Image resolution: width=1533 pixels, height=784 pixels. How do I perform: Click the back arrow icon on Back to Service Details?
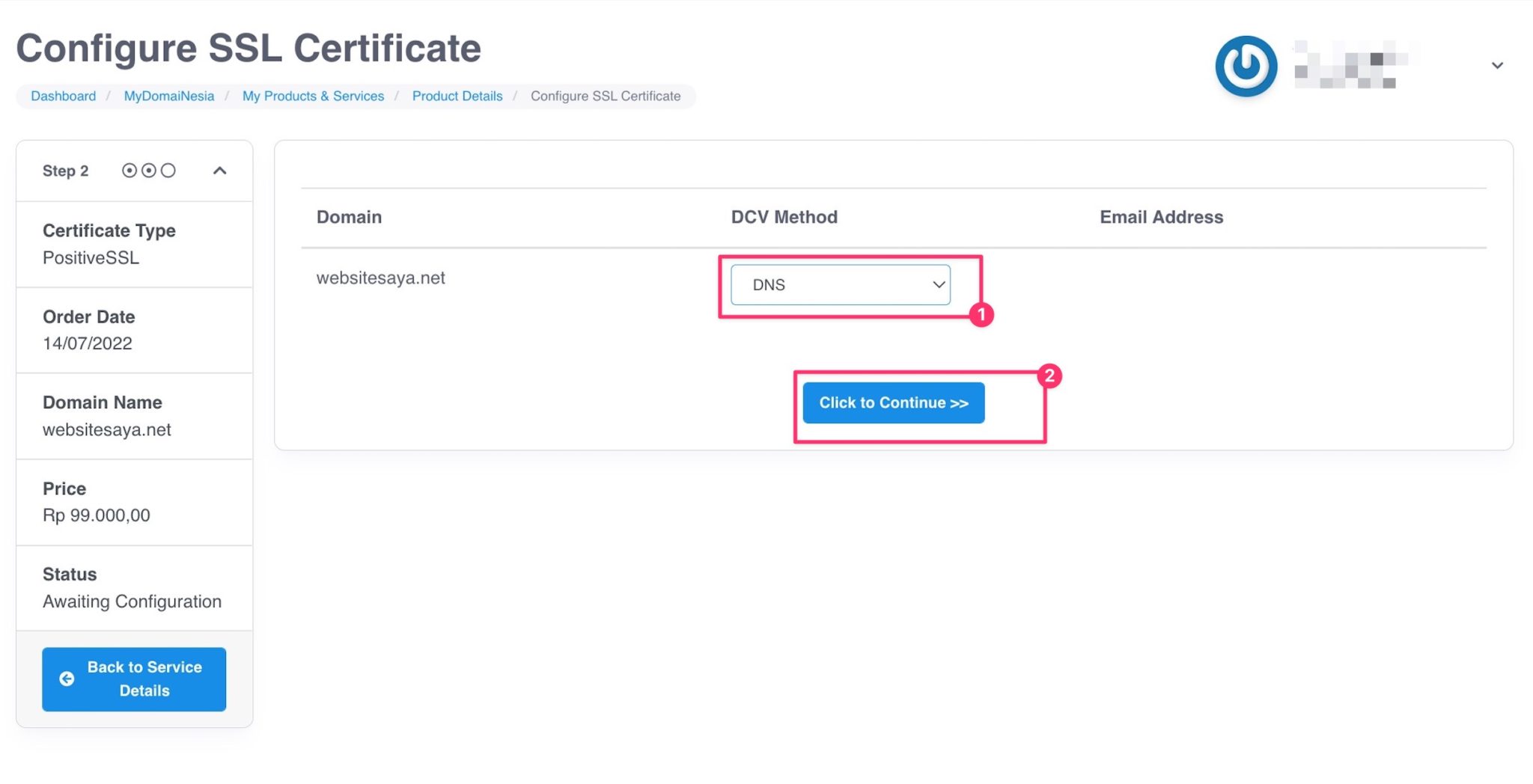click(x=67, y=679)
